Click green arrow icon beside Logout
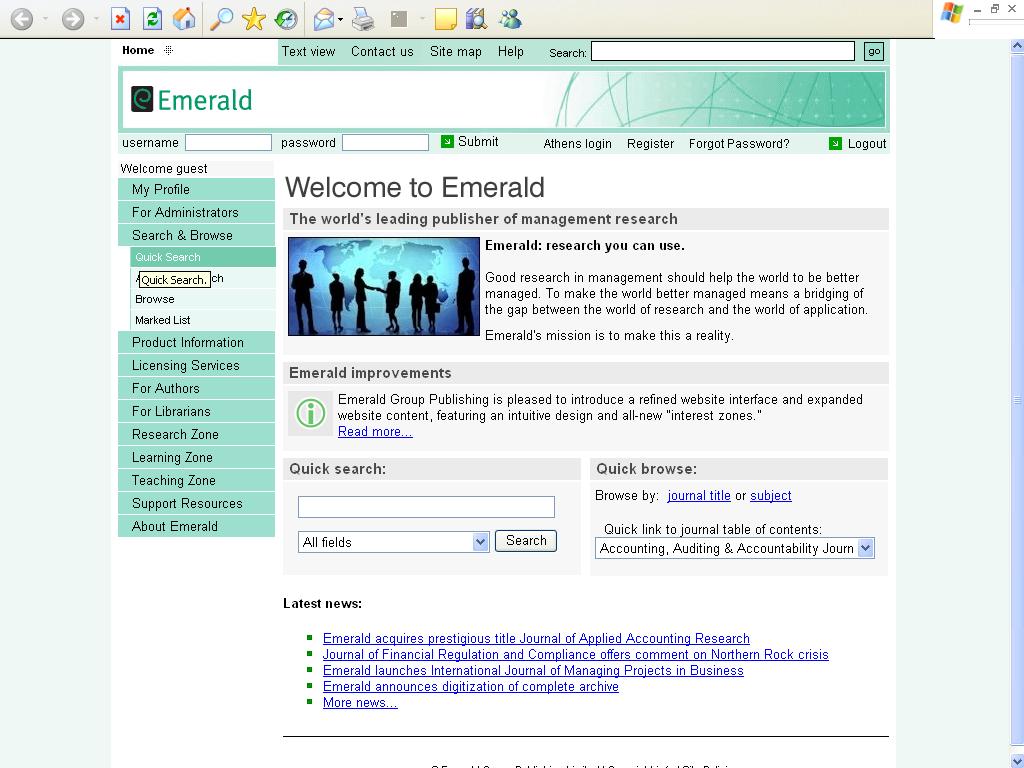 click(835, 144)
